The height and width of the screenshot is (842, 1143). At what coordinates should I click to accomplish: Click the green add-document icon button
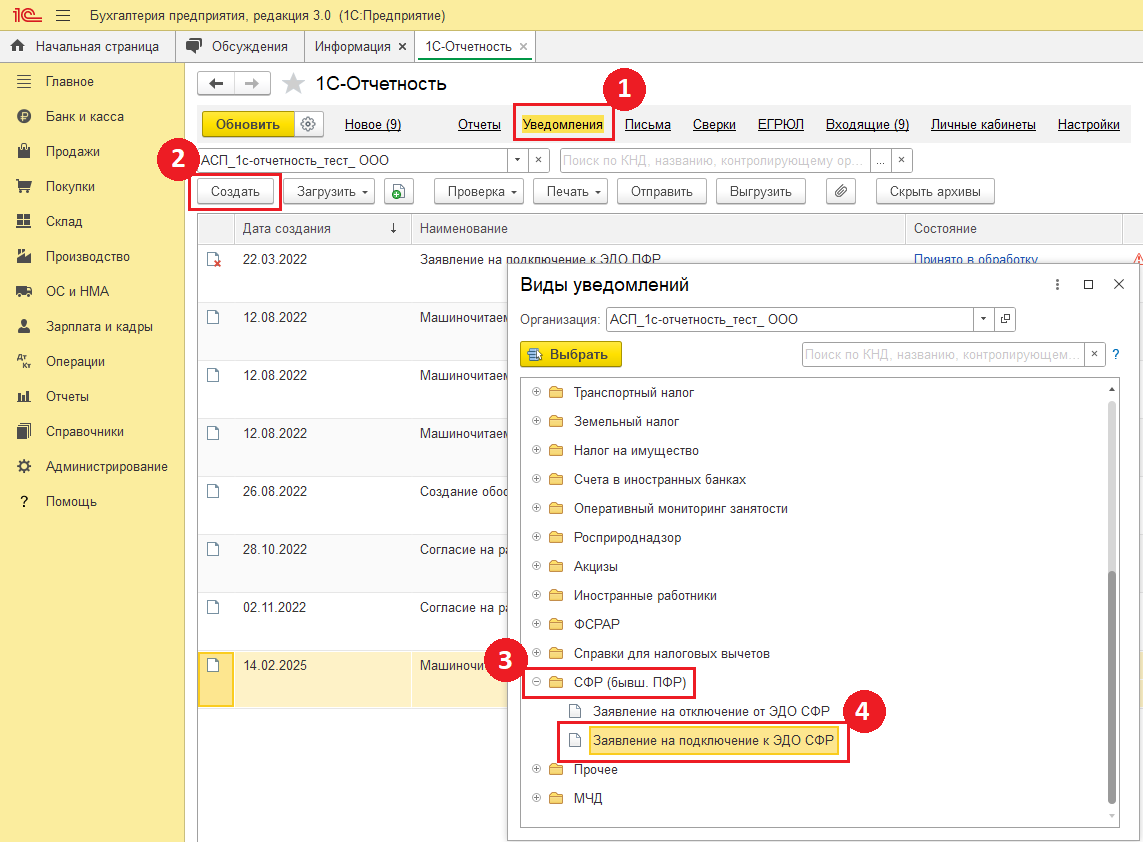[x=398, y=192]
